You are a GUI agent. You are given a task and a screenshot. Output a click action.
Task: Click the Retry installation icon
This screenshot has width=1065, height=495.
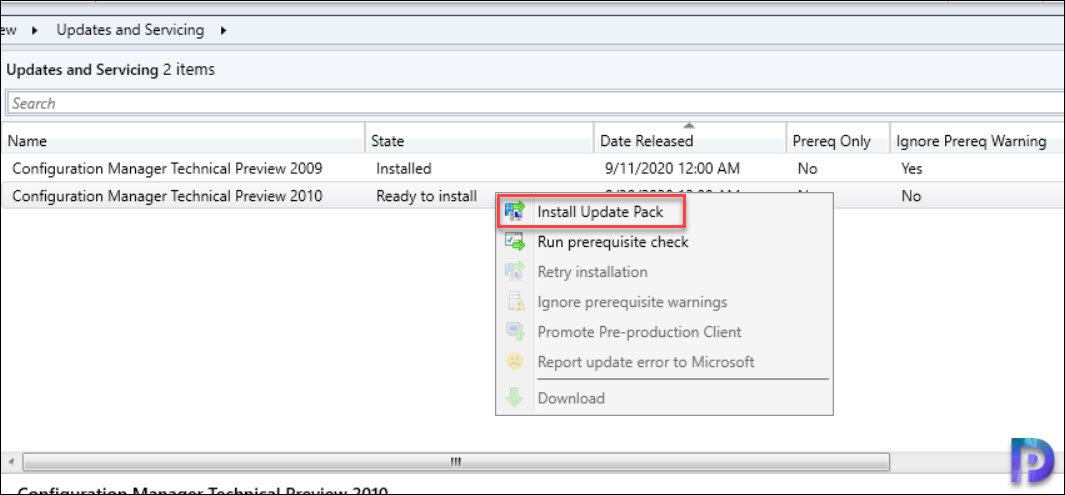click(x=516, y=272)
